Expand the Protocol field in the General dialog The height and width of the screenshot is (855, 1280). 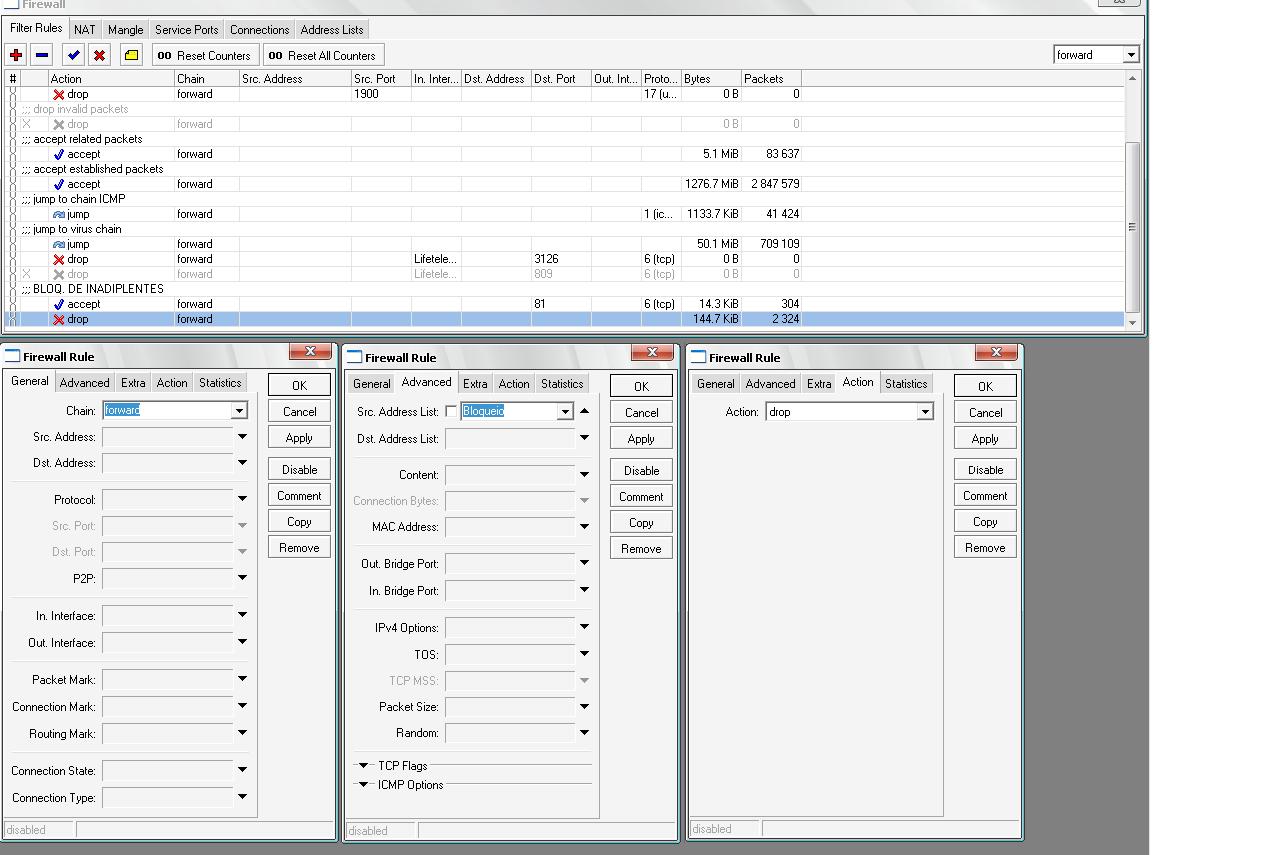coord(242,499)
